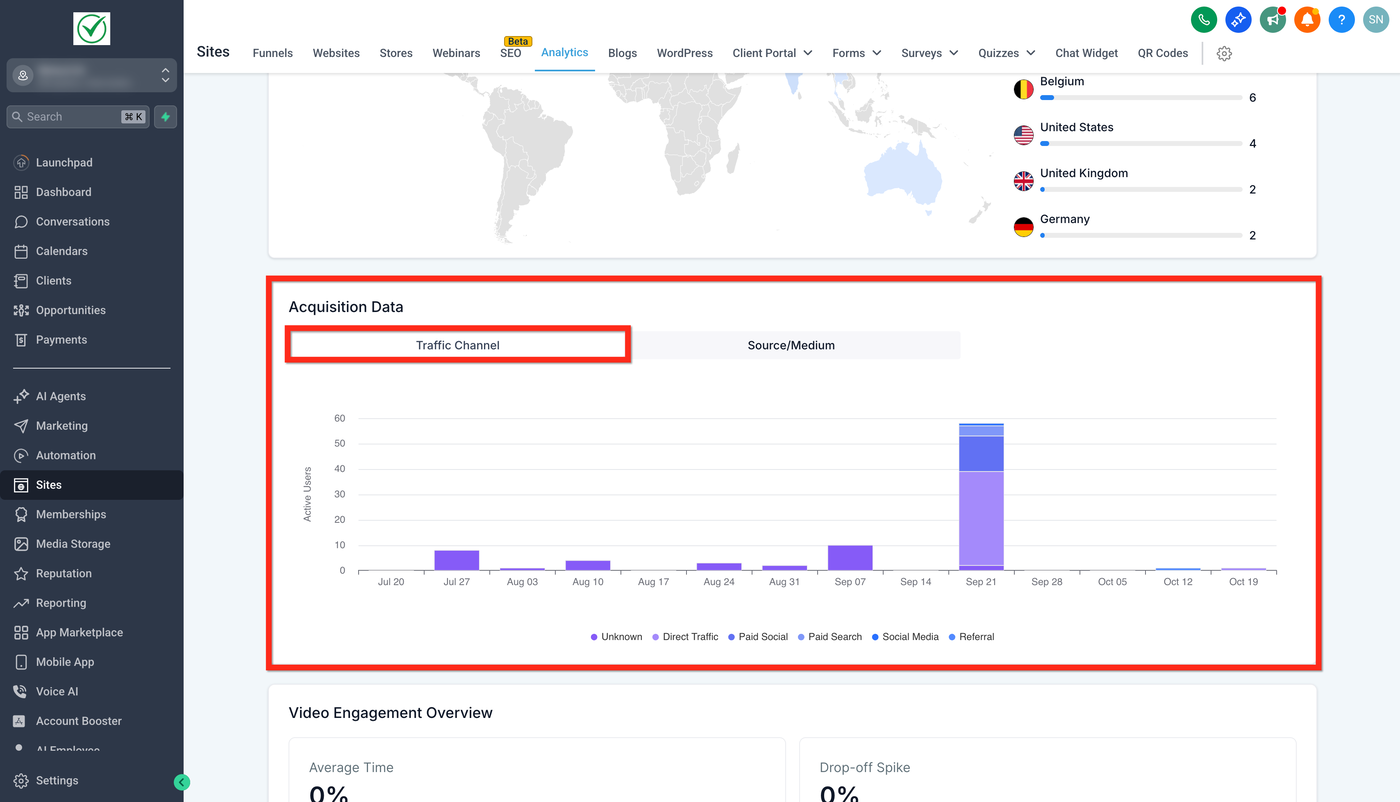Viewport: 1400px width, 802px height.
Task: Expand the Surveys dropdown menu
Action: click(929, 53)
